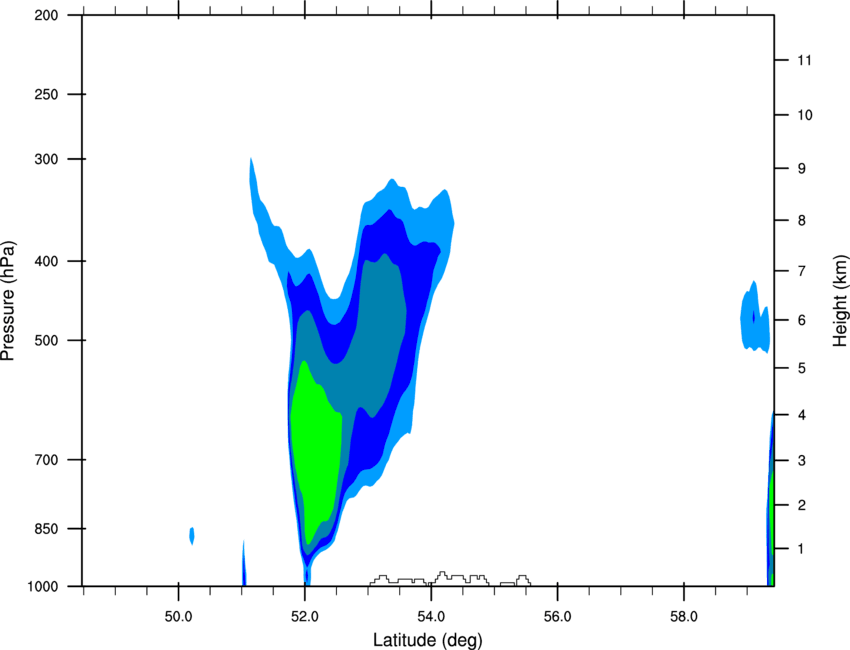
Task: Click latitude tick label 54.0
Action: [431, 617]
